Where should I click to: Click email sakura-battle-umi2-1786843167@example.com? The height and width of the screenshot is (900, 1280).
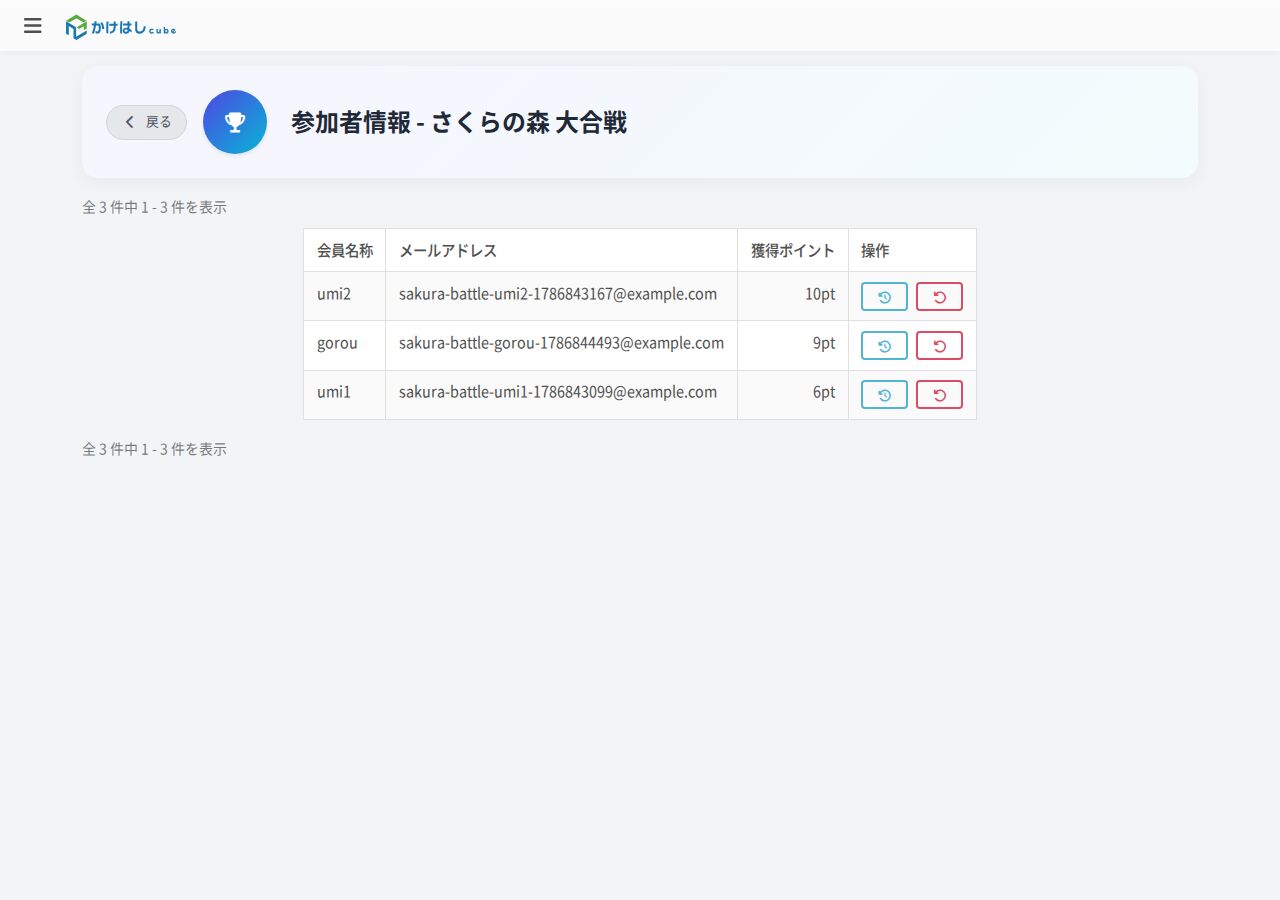pyautogui.click(x=558, y=294)
